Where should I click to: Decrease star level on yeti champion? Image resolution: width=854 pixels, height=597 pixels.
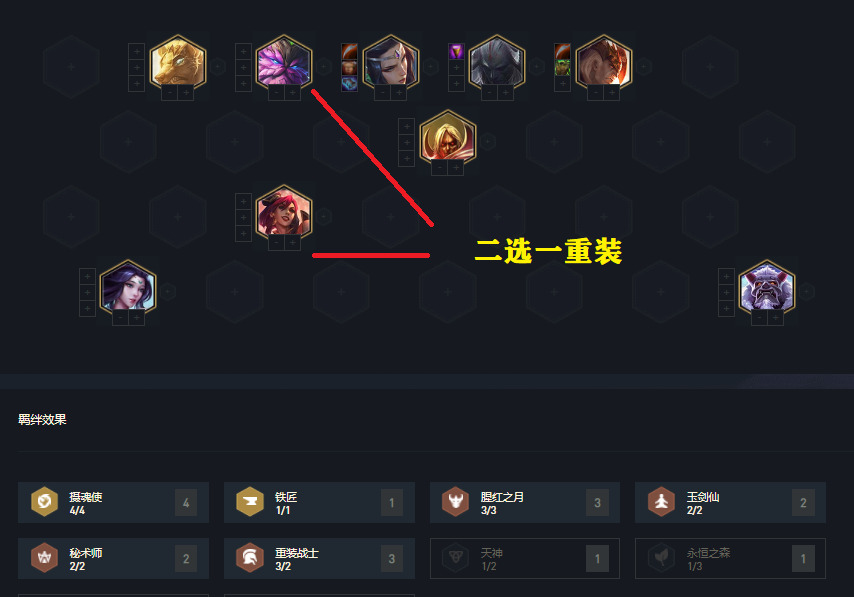click(x=759, y=318)
